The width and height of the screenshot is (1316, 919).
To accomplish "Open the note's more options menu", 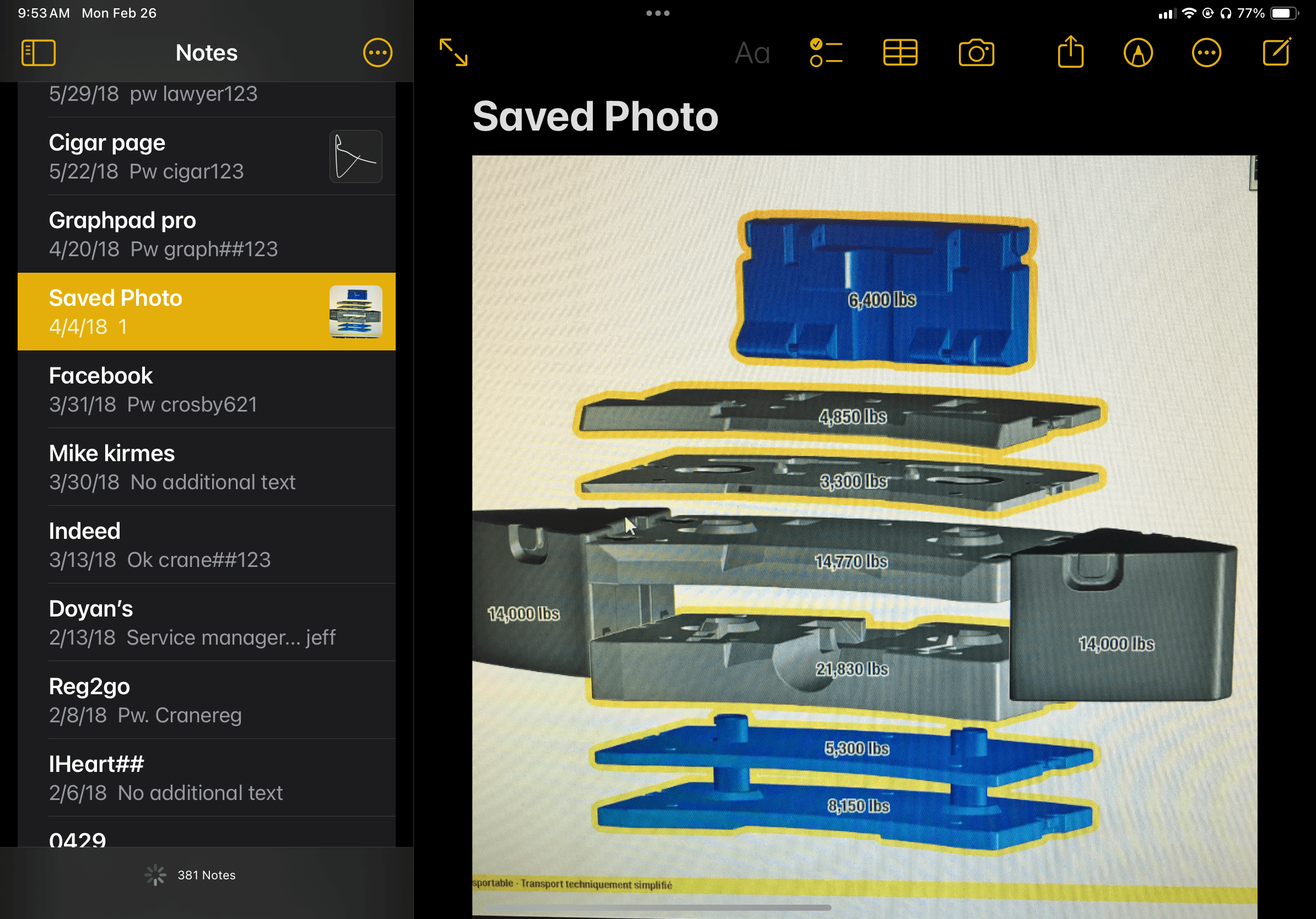I will click(x=1206, y=53).
